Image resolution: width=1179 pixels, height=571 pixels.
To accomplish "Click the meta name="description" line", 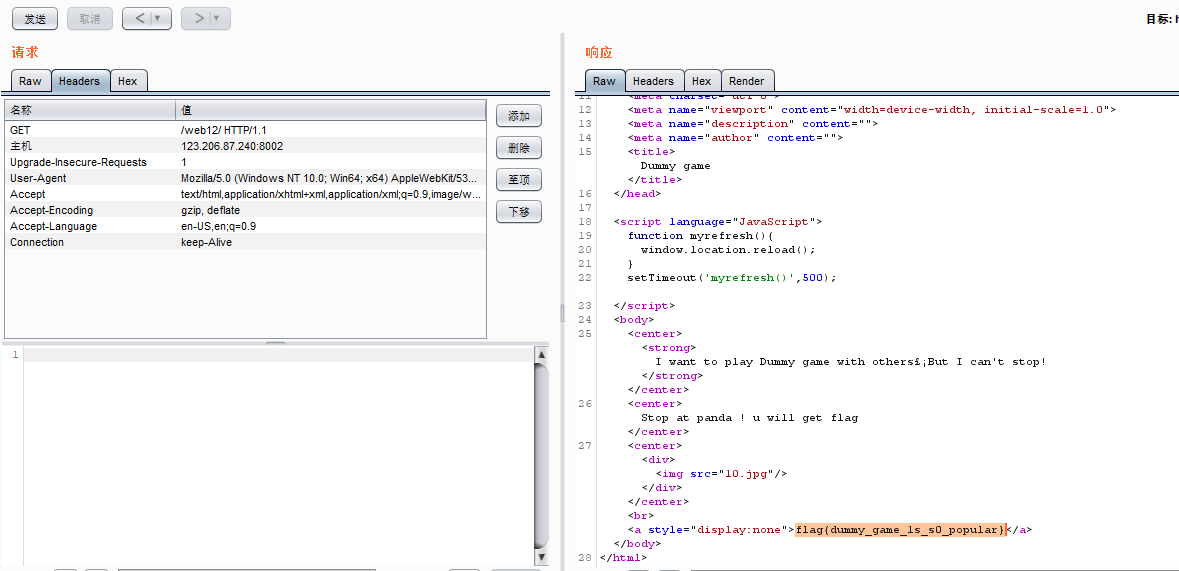I will coord(753,123).
